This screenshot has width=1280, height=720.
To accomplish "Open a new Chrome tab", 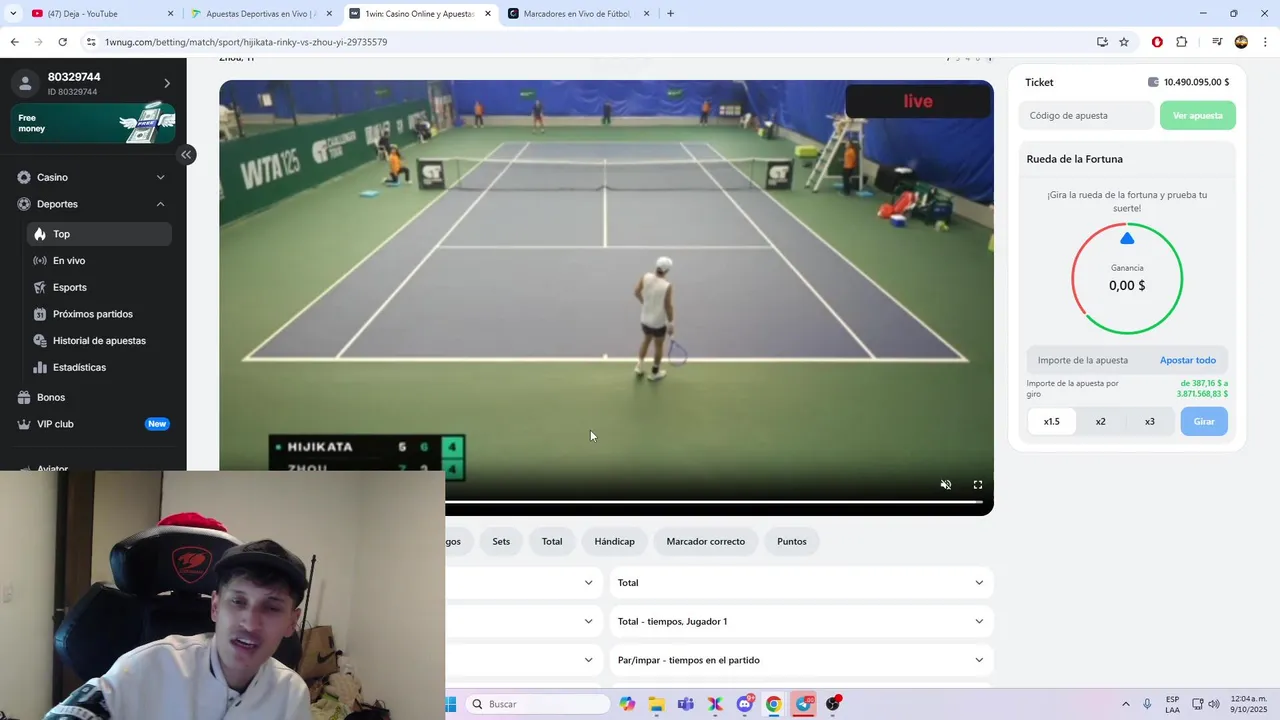I will pos(670,14).
